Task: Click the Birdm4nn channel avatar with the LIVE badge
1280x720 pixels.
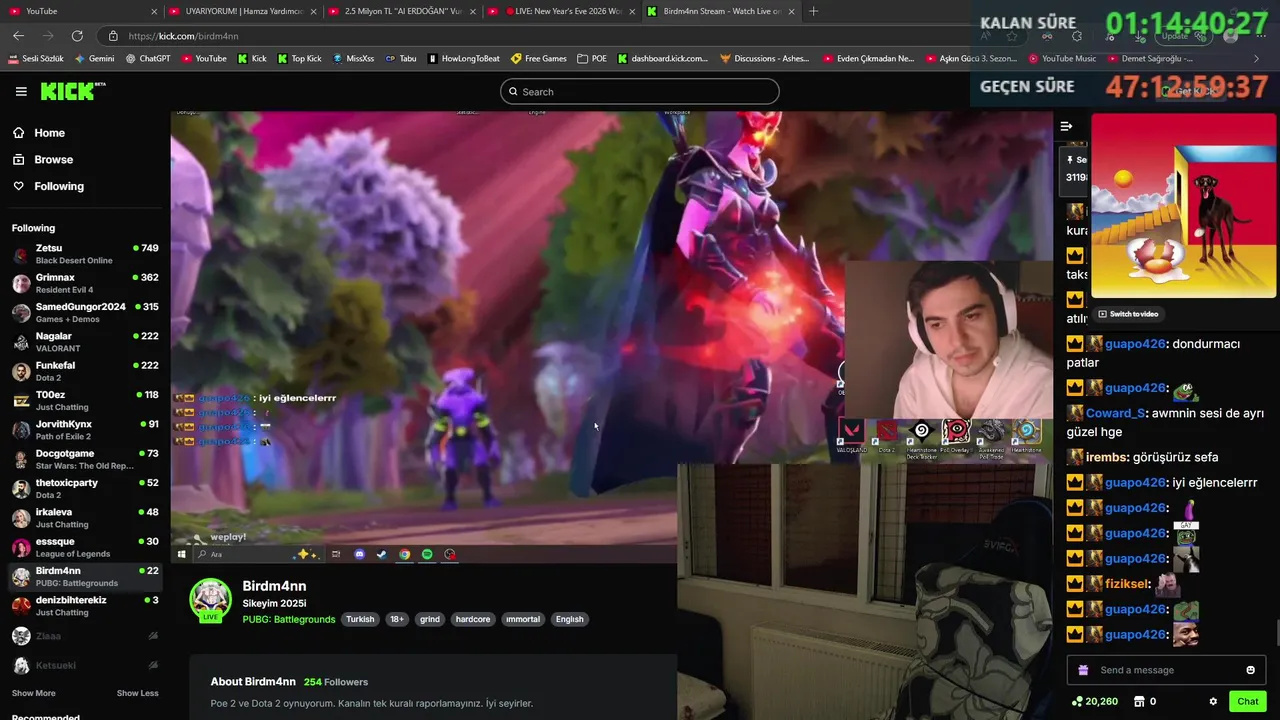Action: click(210, 600)
